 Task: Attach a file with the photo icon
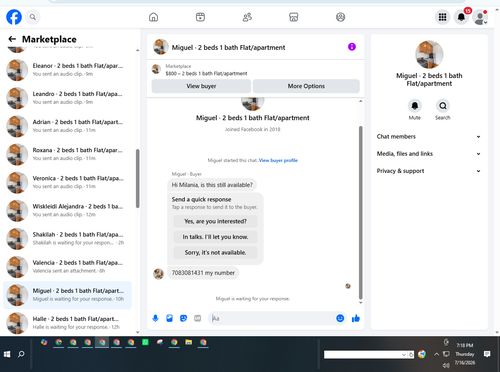pyautogui.click(x=170, y=318)
